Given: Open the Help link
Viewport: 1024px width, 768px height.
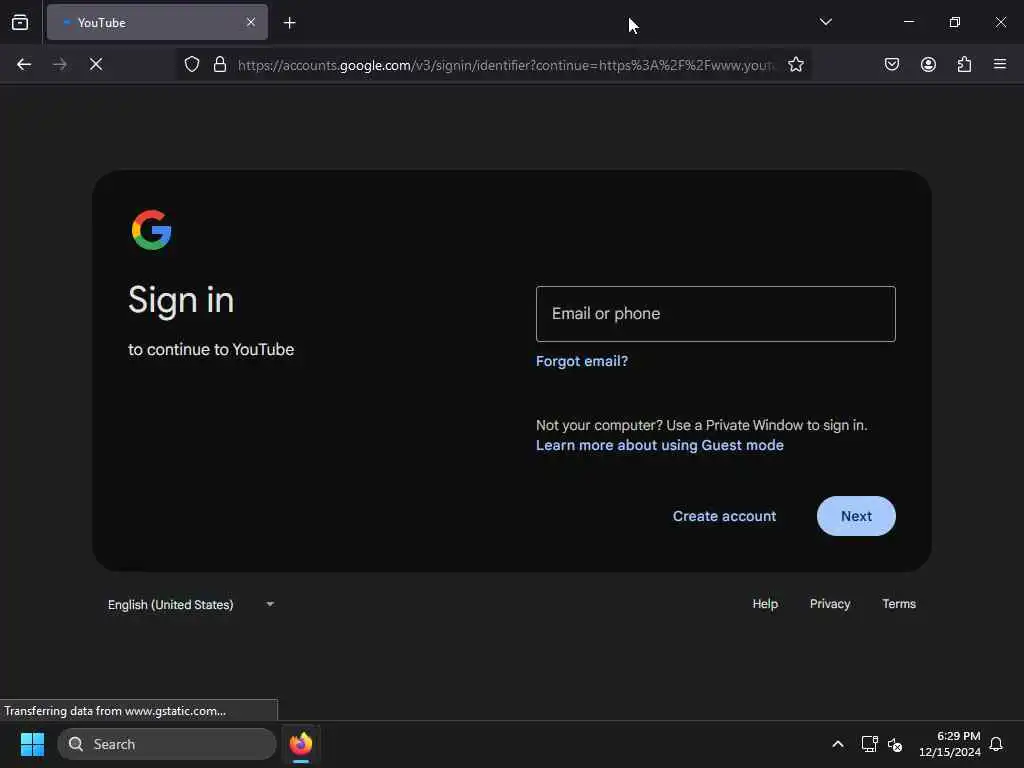Looking at the screenshot, I should 765,604.
